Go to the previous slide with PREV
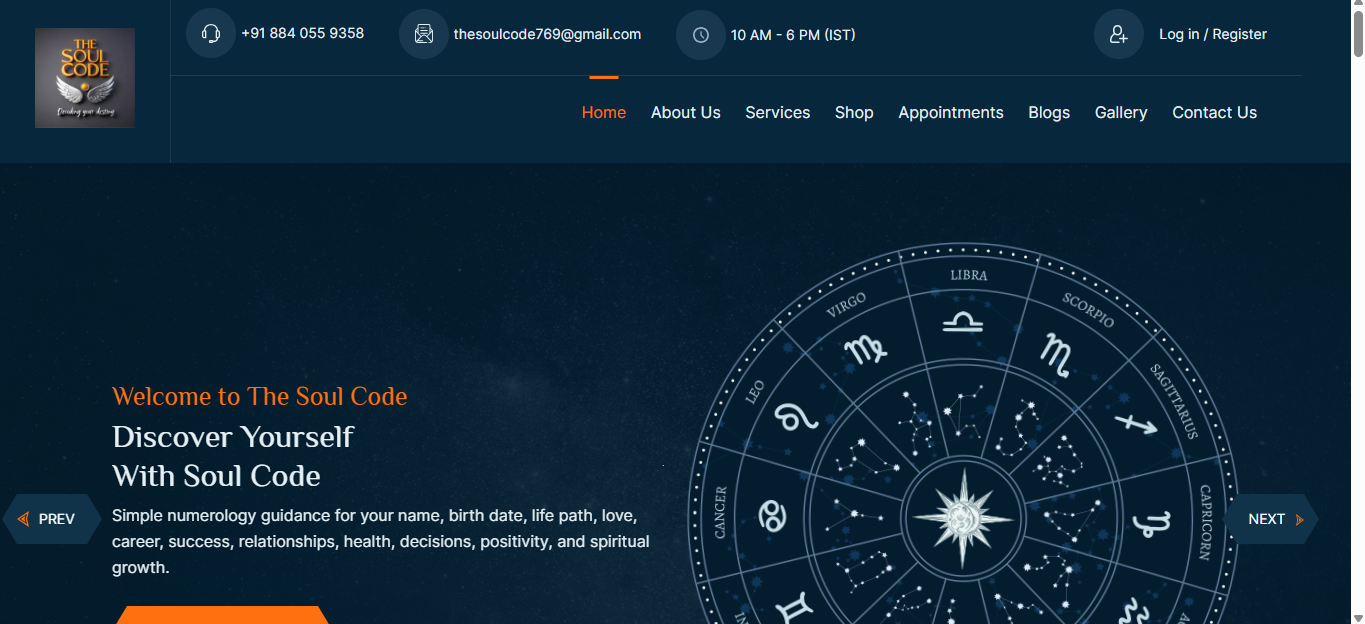1365x624 pixels. [x=52, y=519]
